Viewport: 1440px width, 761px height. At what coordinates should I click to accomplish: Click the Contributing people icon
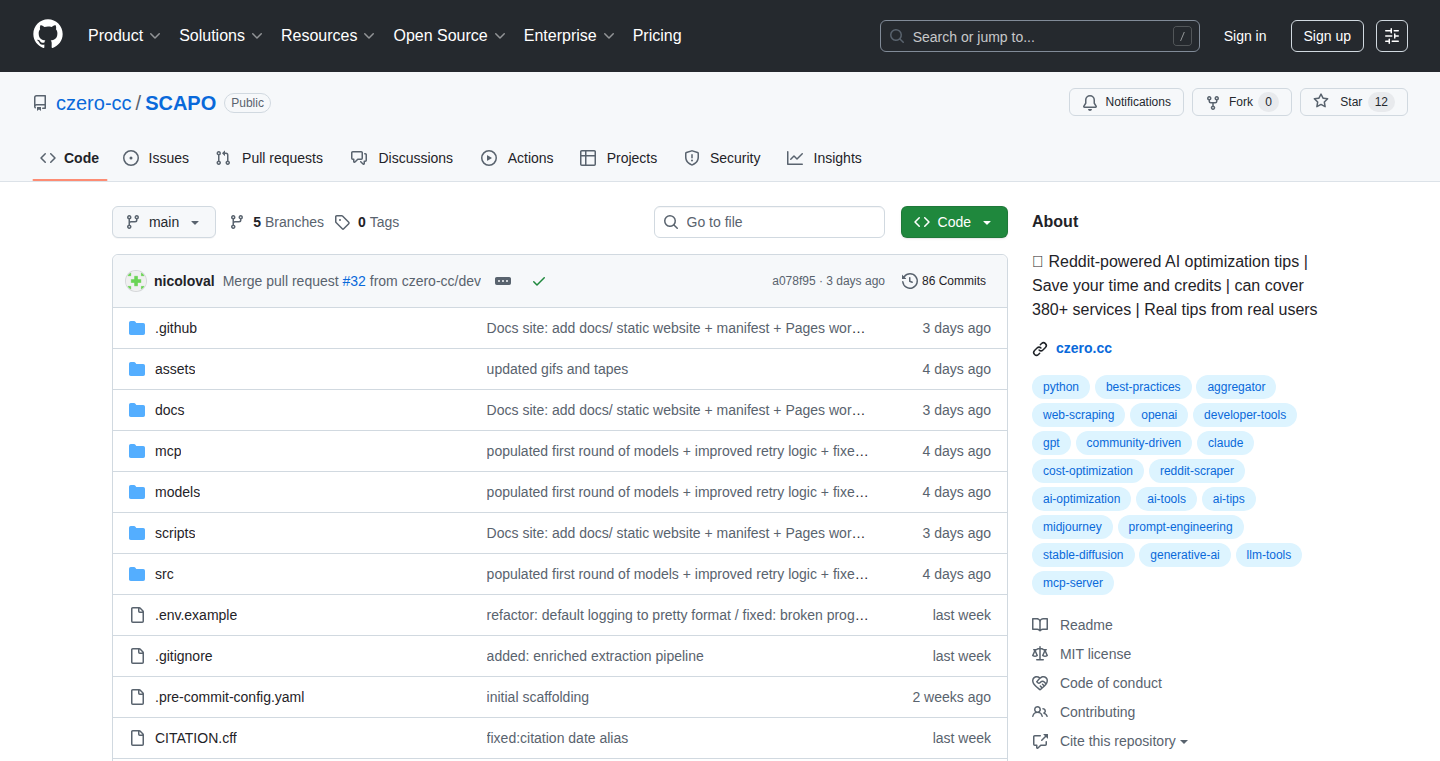coord(1040,712)
